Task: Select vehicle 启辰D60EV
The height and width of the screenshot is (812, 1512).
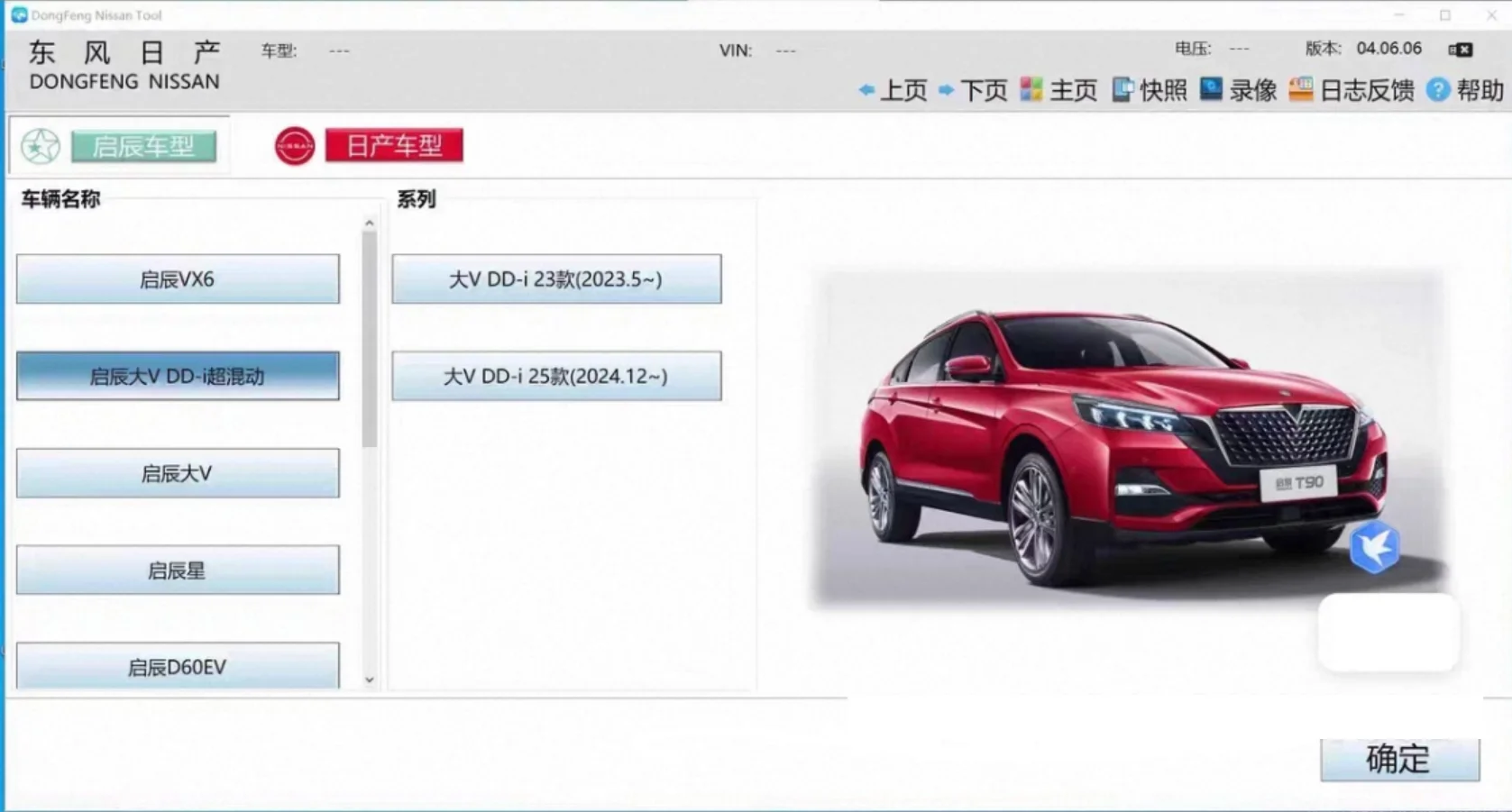Action: (x=178, y=666)
